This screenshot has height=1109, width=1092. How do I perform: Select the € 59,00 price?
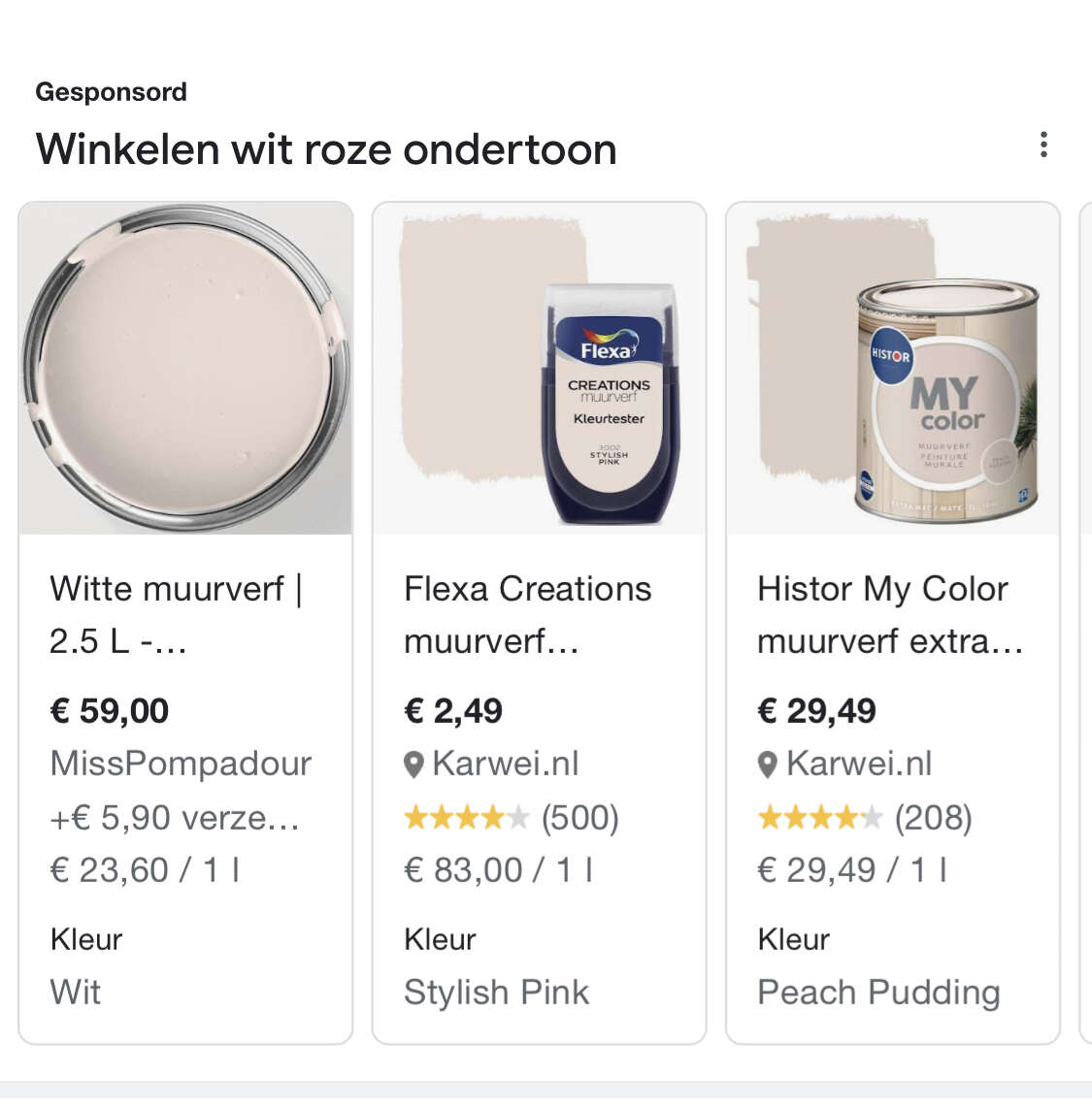109,711
